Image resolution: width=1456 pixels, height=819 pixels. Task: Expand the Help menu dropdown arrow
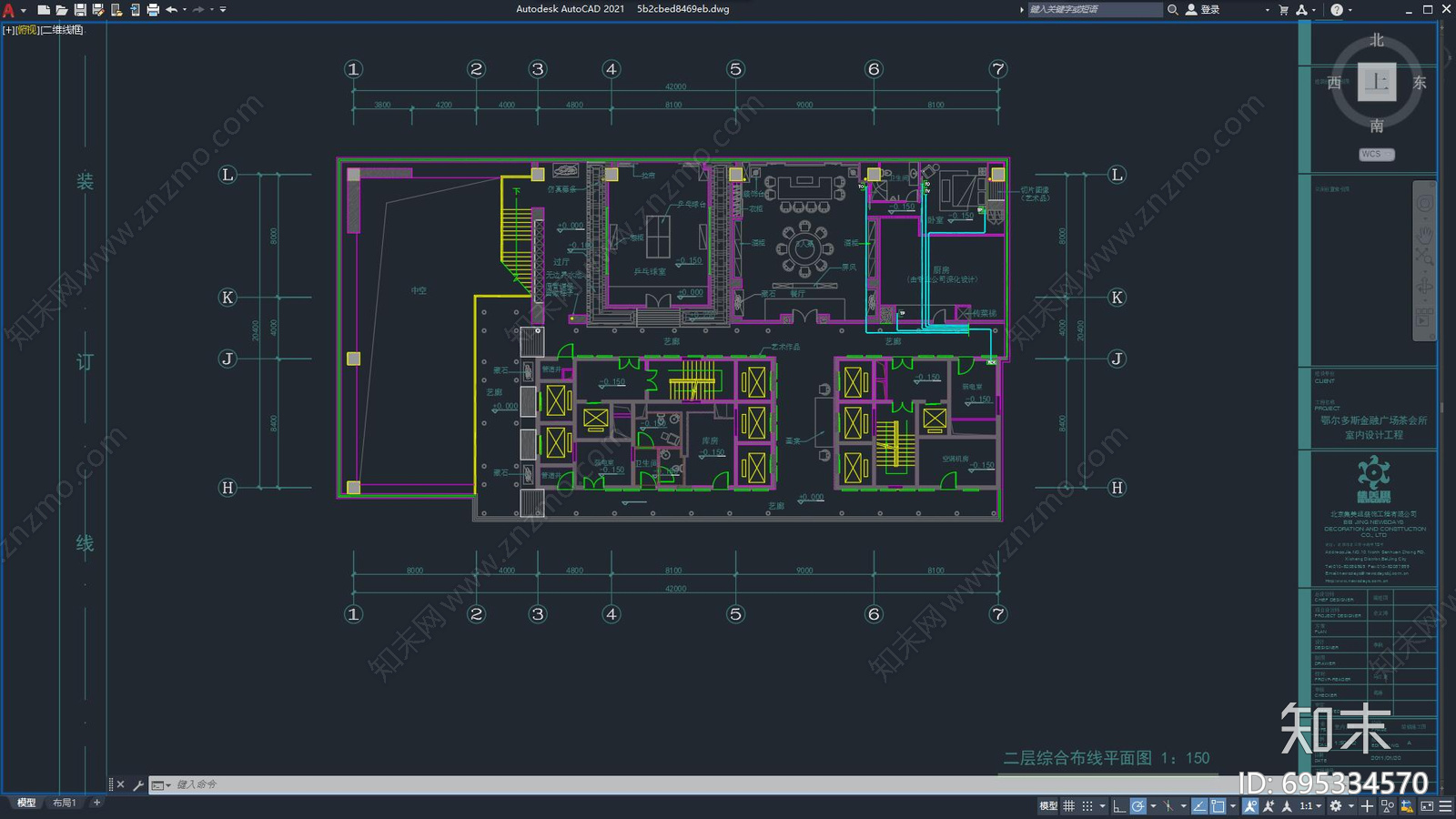(1350, 10)
